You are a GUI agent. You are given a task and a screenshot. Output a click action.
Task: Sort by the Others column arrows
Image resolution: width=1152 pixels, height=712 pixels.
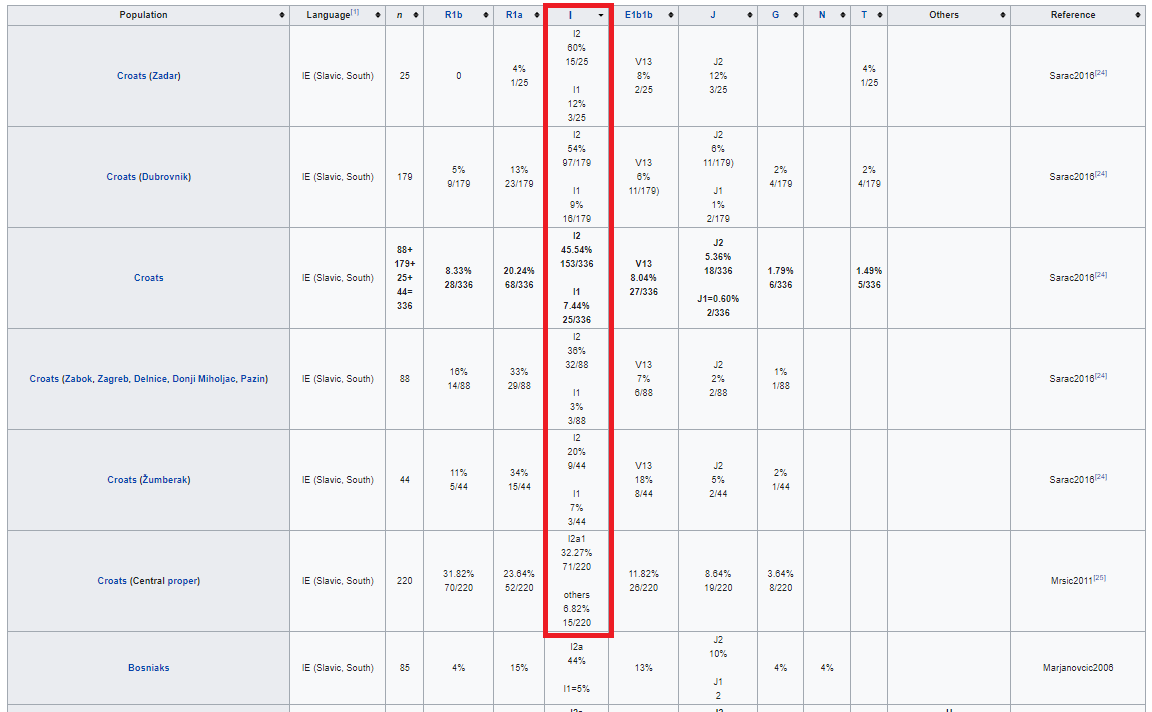(1002, 15)
